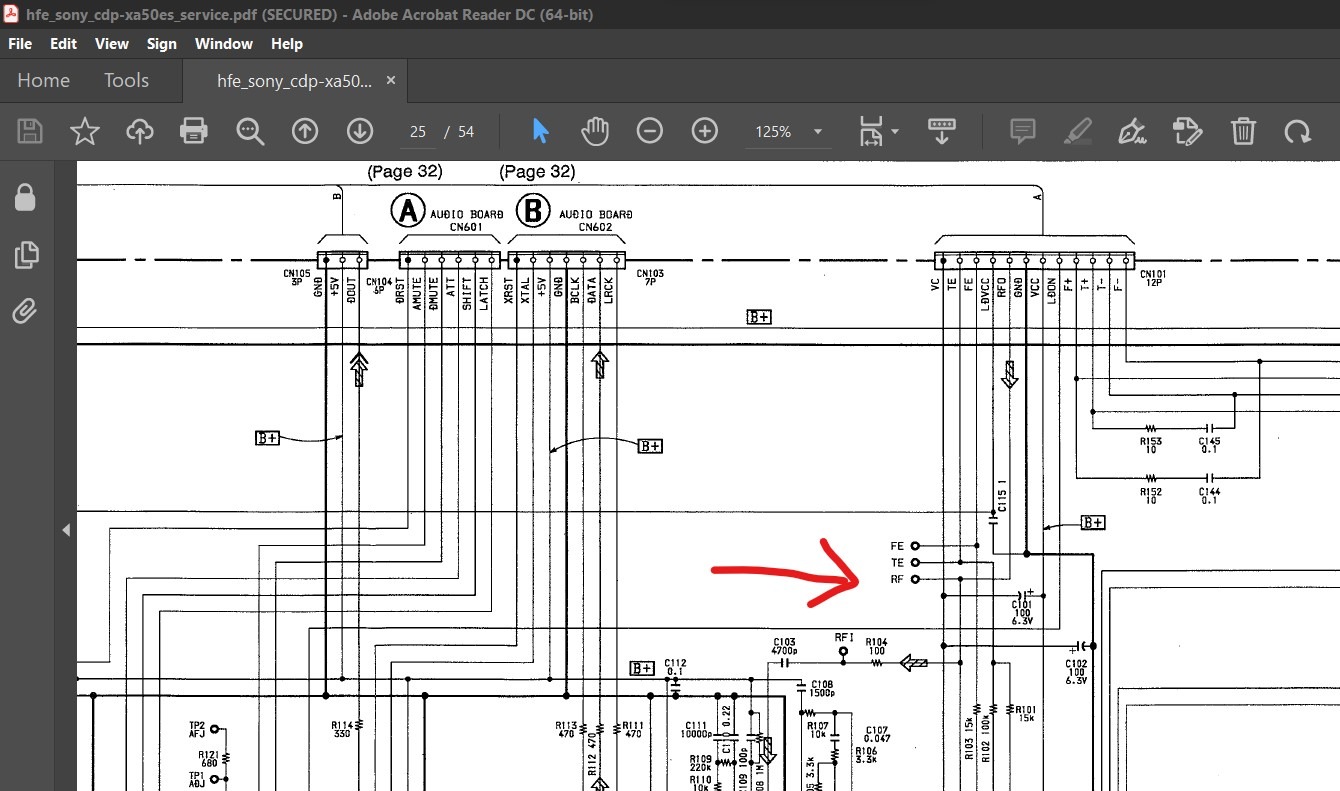Click the circled A audio board marker

click(407, 211)
